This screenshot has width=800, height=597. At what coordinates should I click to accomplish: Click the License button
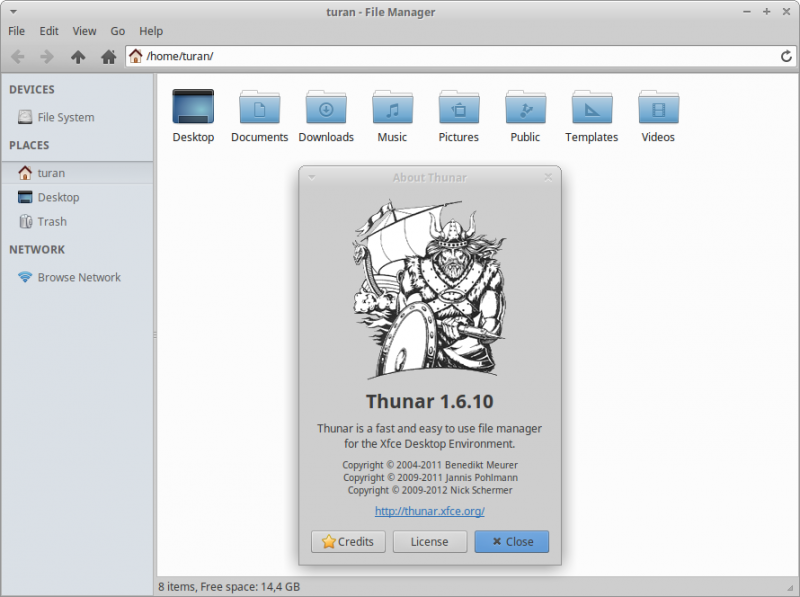pyautogui.click(x=430, y=541)
